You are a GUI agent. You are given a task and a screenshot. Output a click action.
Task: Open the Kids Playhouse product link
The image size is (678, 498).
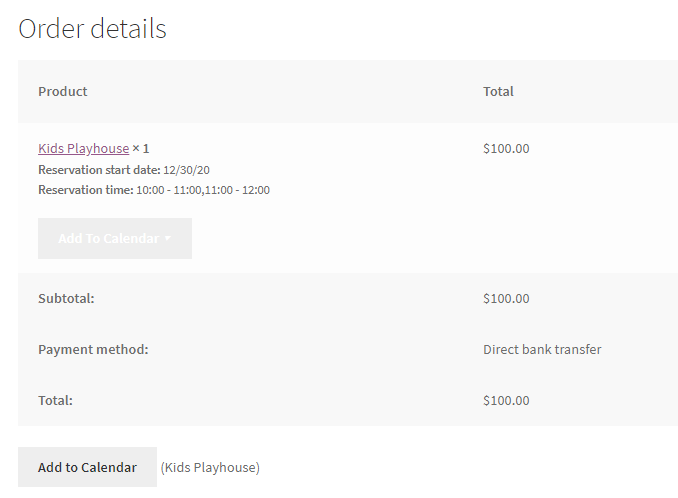[x=83, y=148]
